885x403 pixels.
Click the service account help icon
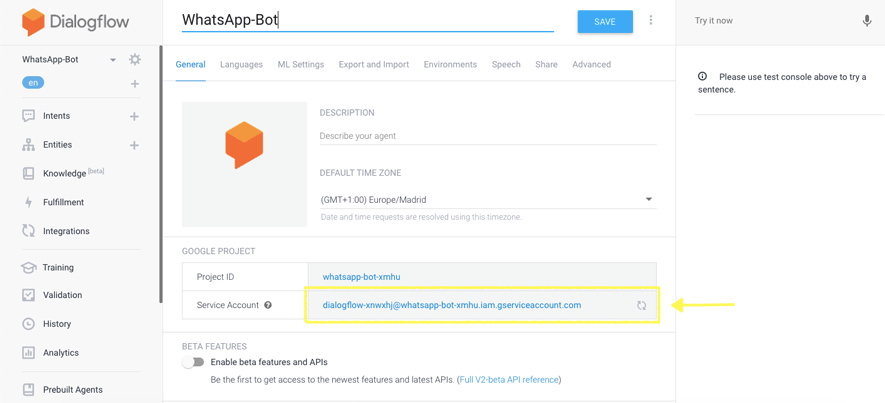coord(268,305)
